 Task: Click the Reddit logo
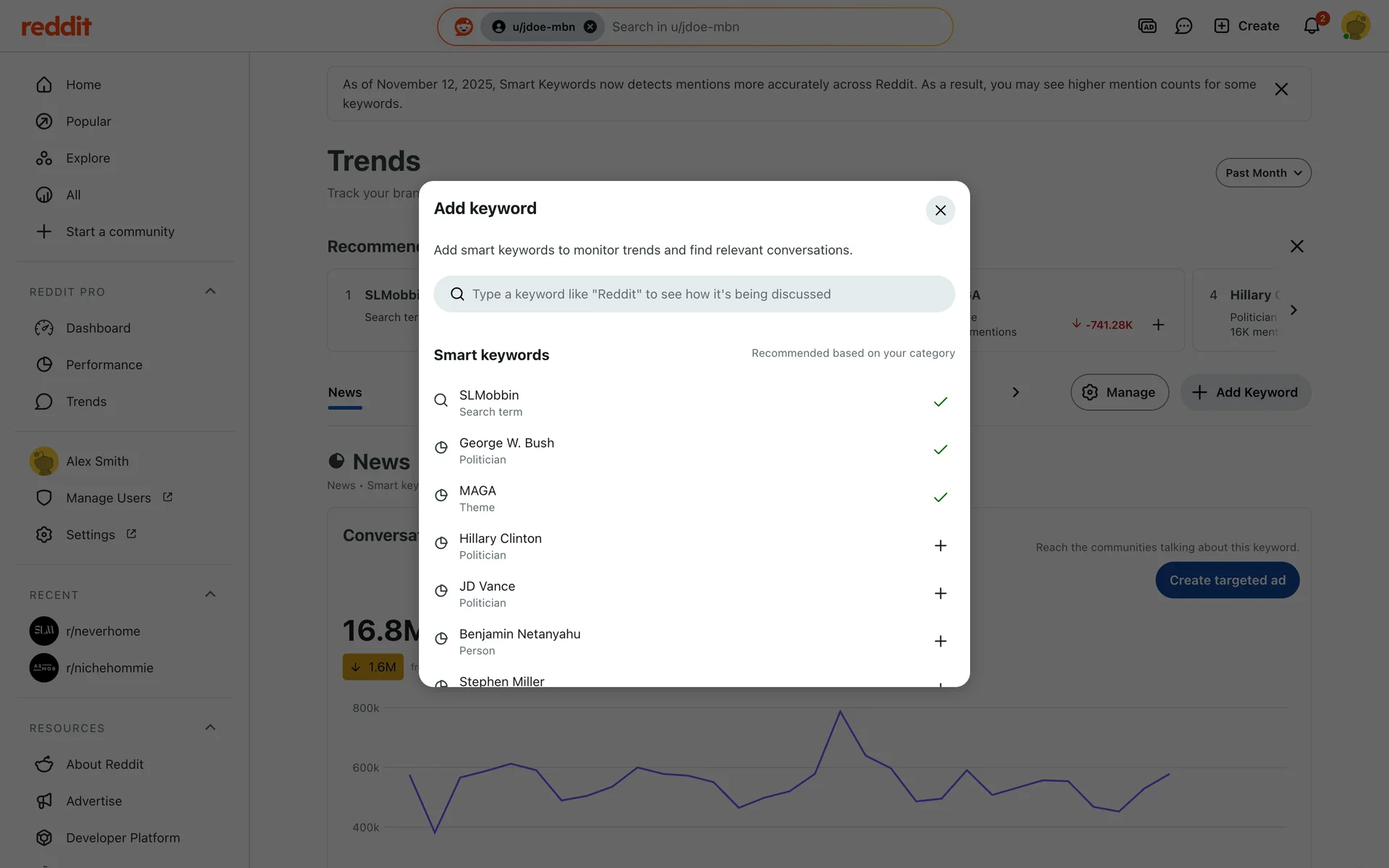click(x=56, y=27)
